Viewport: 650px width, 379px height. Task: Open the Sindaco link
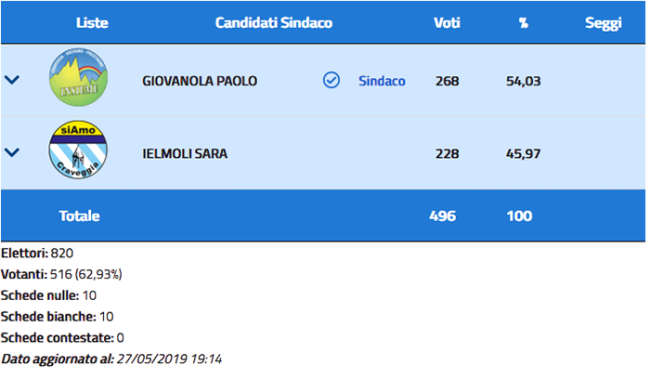(x=382, y=81)
